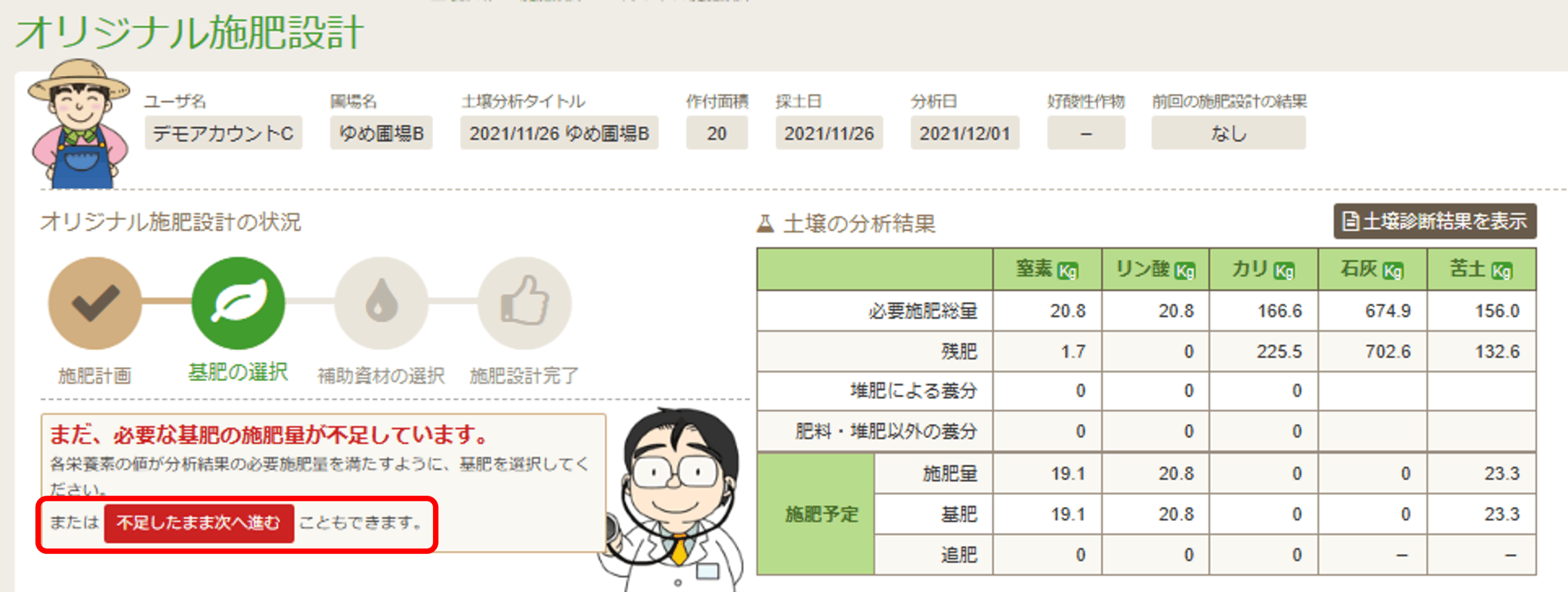The height and width of the screenshot is (592, 1568).
Task: Click the Kg badge next to リン酸
Action: [1184, 271]
